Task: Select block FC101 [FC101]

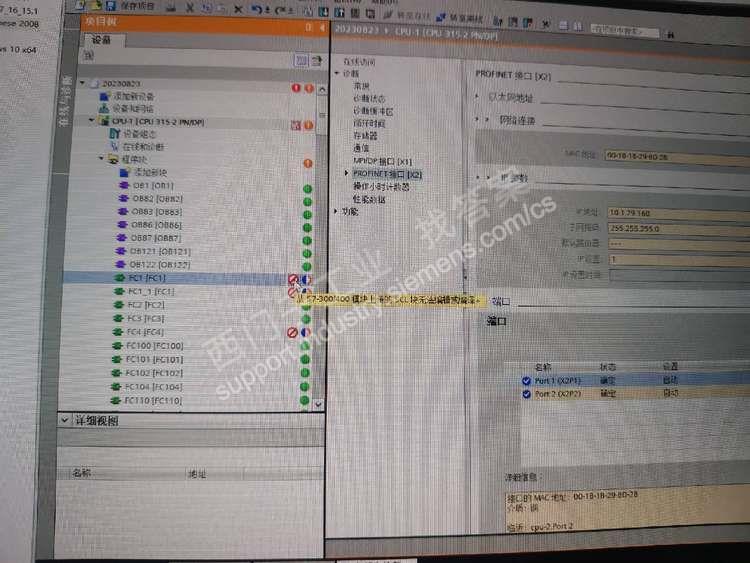Action: coord(147,359)
